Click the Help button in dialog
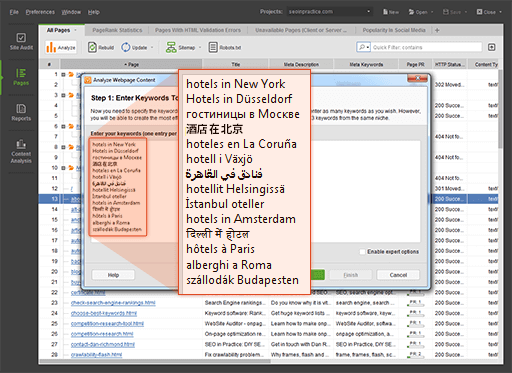 (x=113, y=275)
